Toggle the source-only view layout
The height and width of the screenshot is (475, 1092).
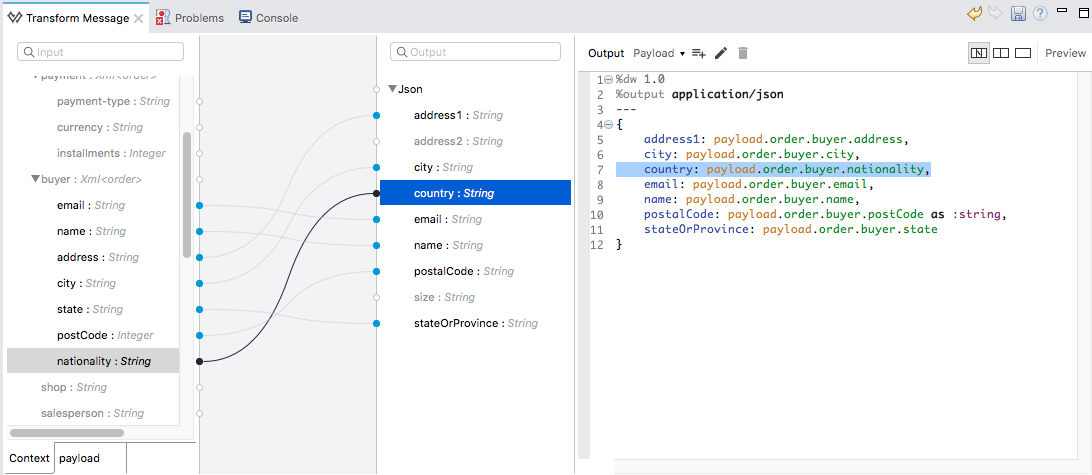coord(1022,53)
